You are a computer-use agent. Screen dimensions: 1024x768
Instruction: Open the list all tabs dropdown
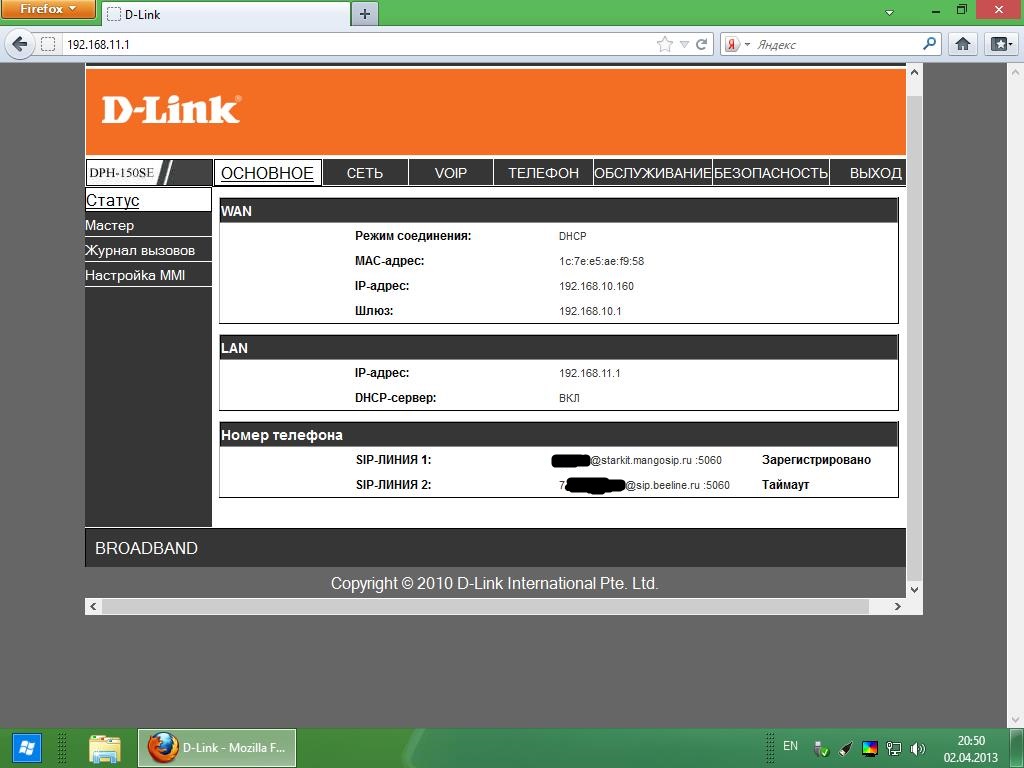(x=889, y=12)
